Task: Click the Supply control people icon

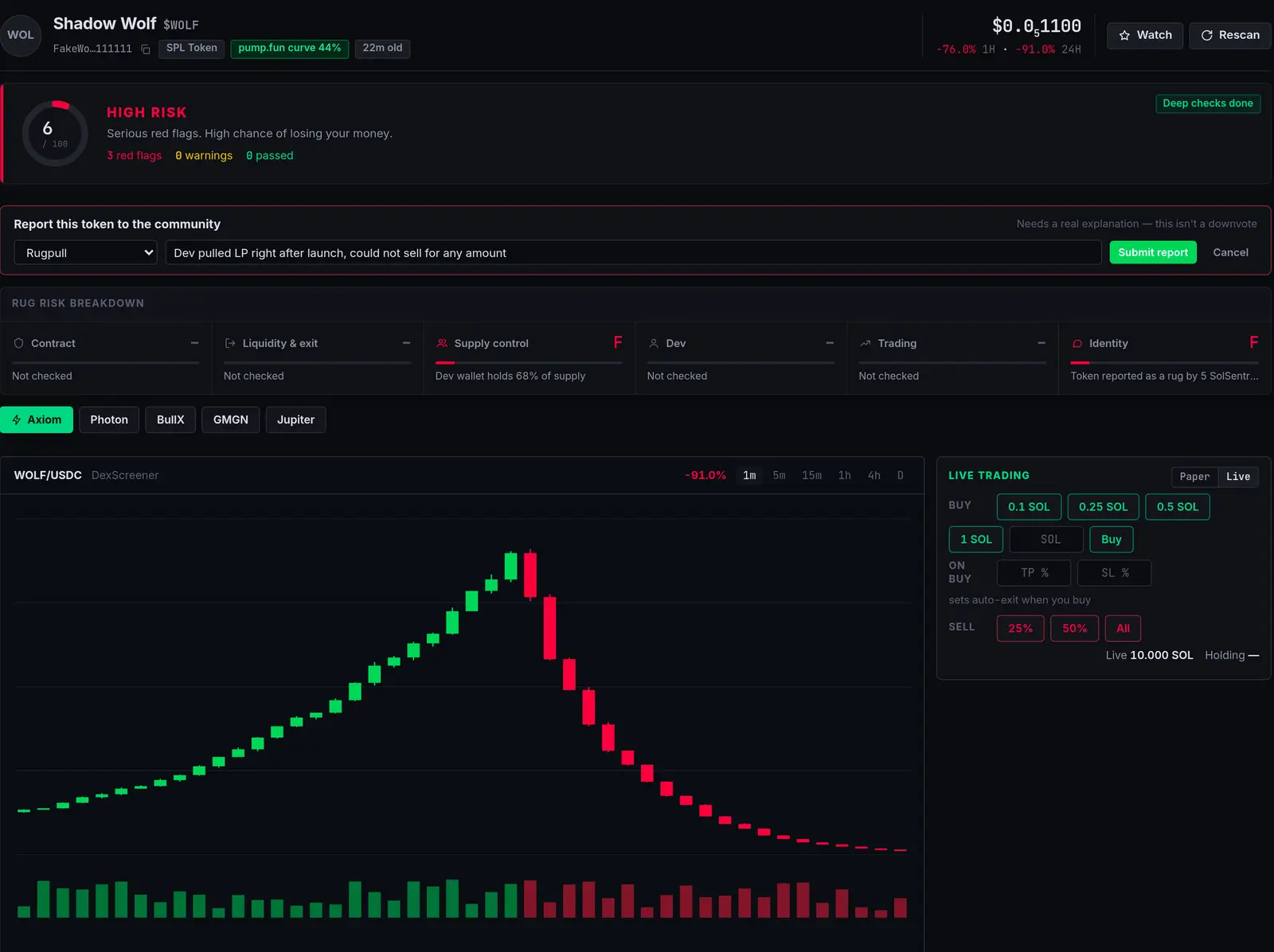Action: 442,343
